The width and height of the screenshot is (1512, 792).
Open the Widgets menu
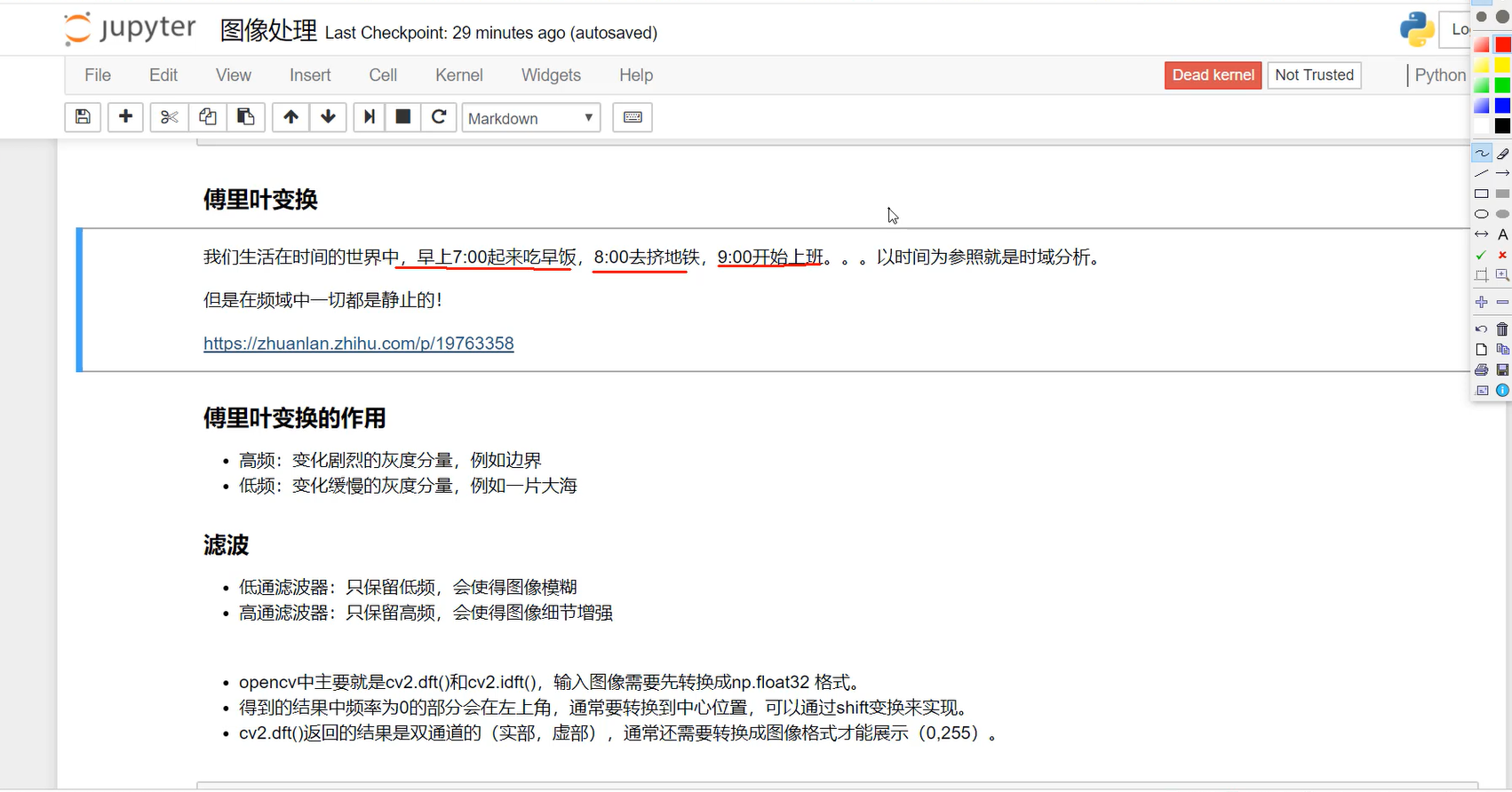coord(551,75)
